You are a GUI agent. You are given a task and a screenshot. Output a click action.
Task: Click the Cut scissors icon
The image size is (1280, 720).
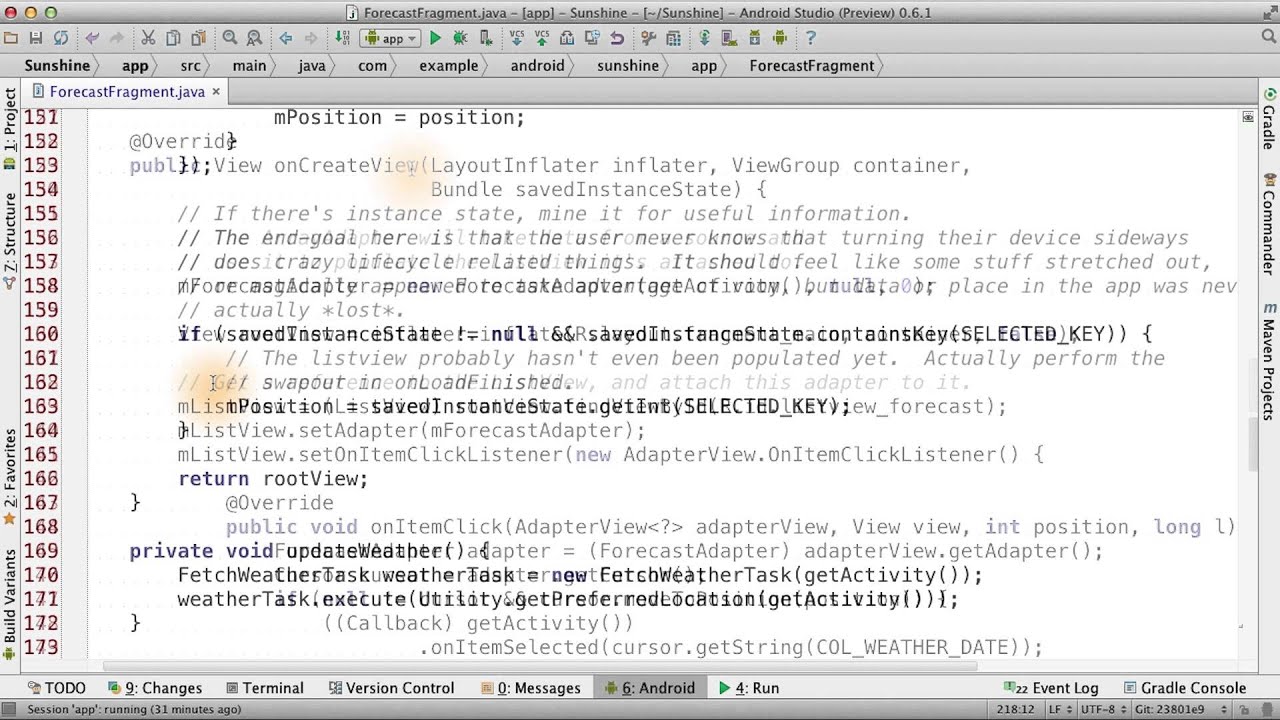pyautogui.click(x=148, y=38)
